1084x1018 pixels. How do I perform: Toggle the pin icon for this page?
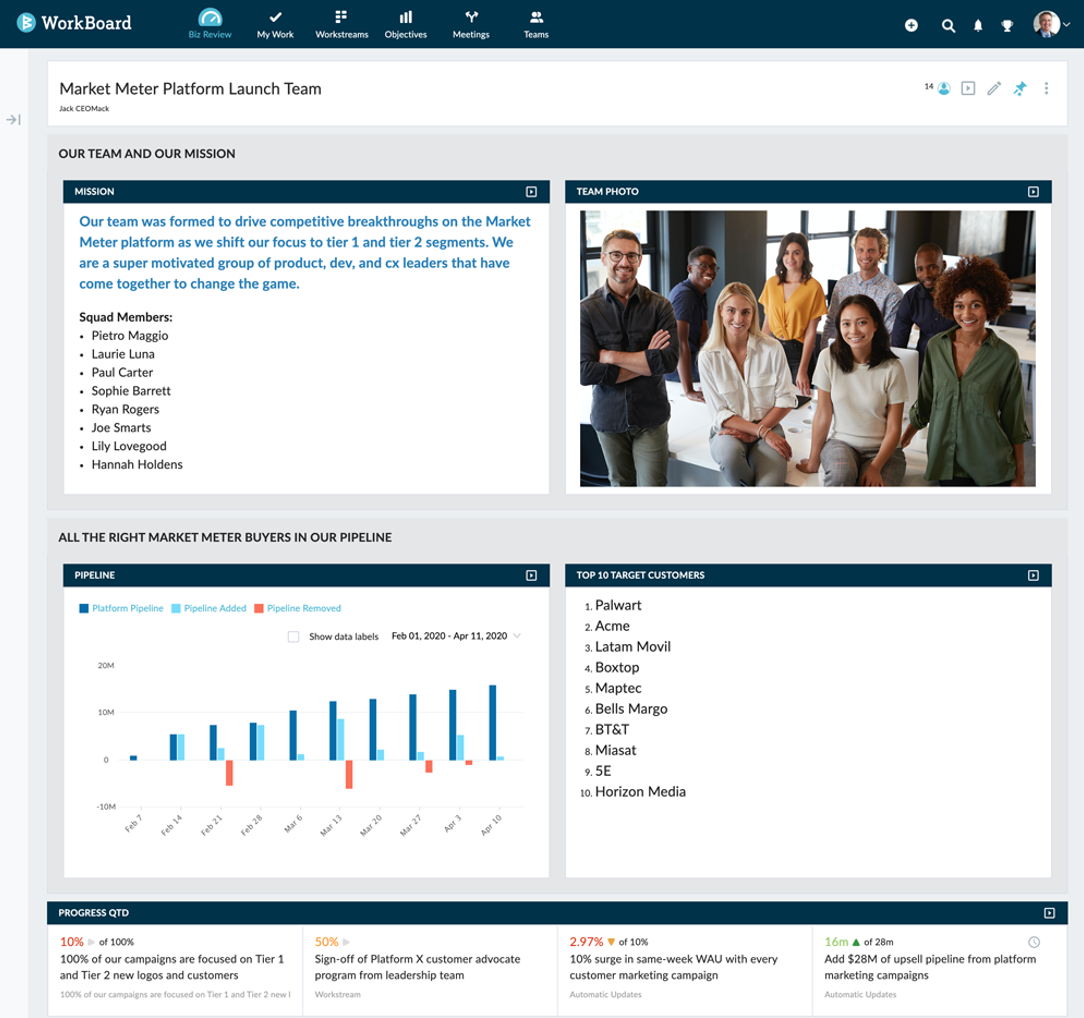click(1020, 88)
